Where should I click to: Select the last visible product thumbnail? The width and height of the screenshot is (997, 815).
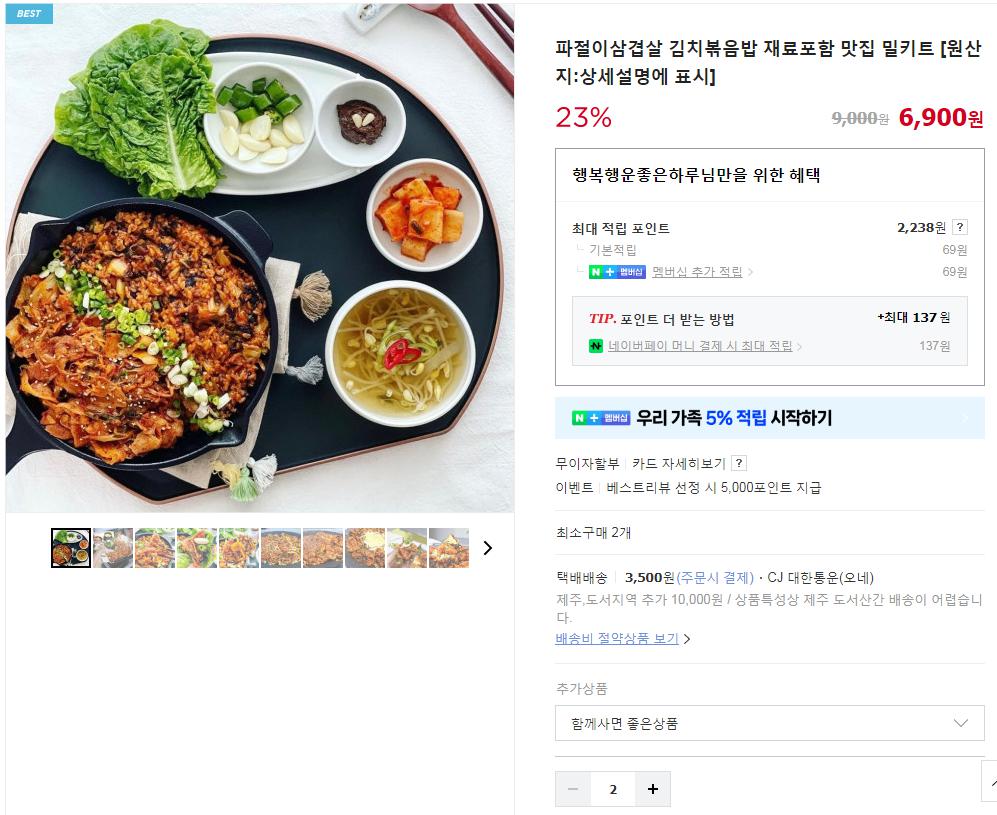(449, 548)
